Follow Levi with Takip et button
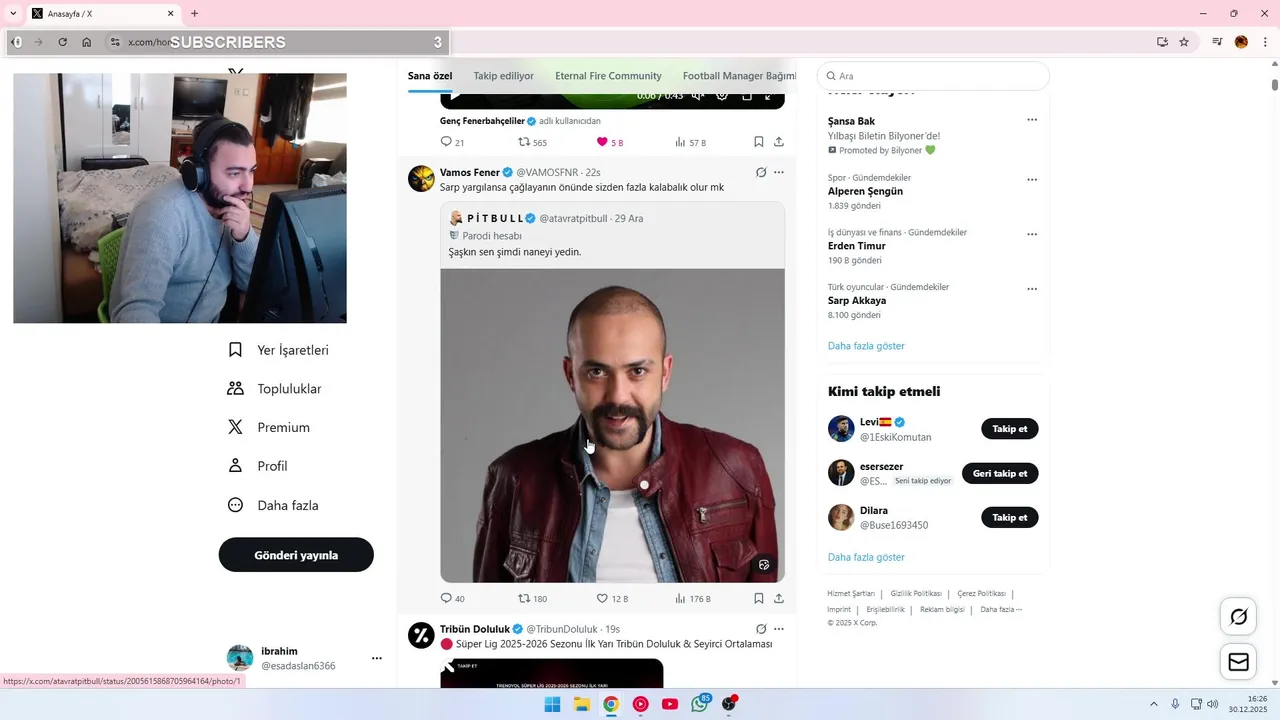Viewport: 1280px width, 720px height. click(1010, 429)
